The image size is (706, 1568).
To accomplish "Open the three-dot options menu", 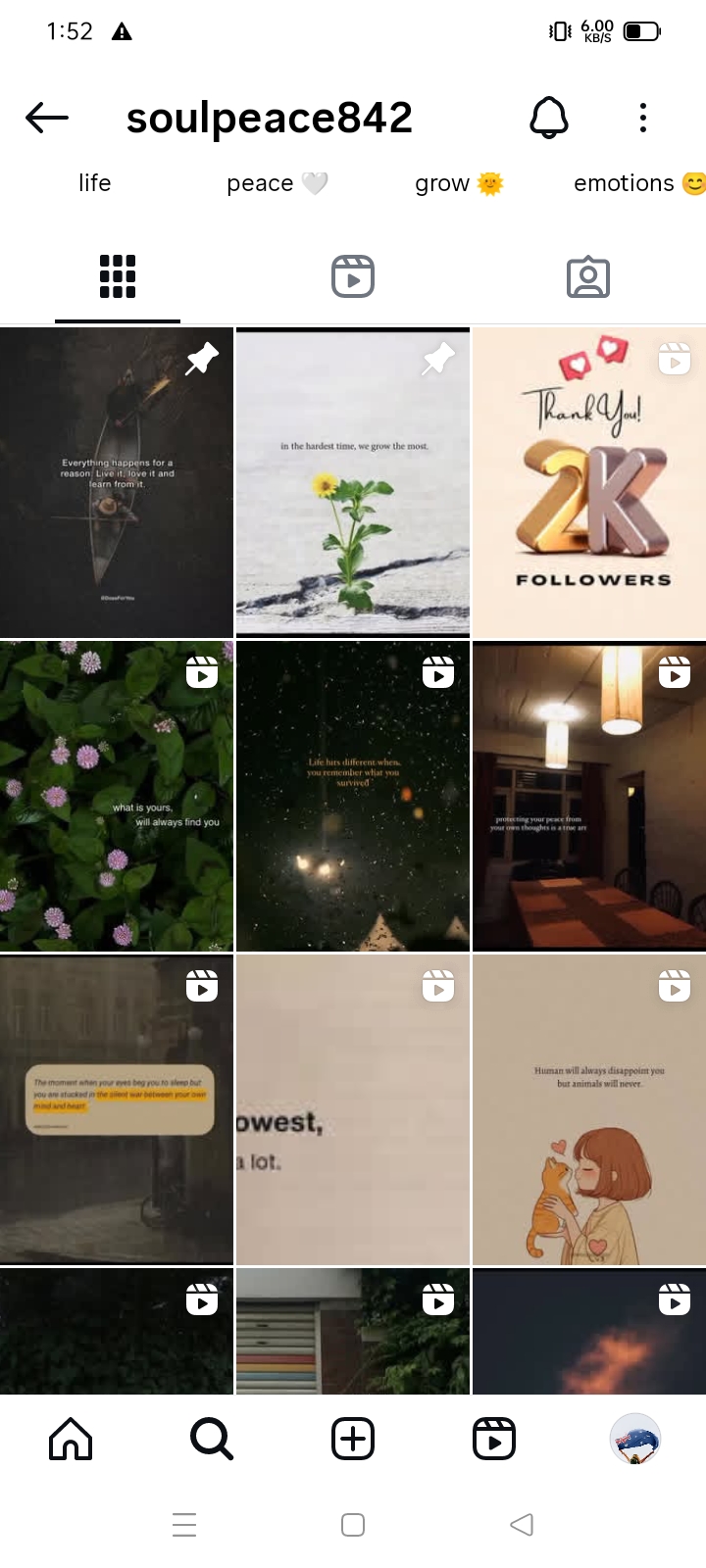I will coord(643,118).
